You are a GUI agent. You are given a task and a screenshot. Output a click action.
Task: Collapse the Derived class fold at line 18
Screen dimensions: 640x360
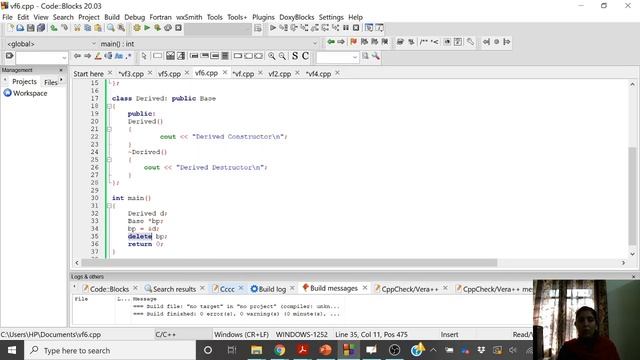(109, 106)
